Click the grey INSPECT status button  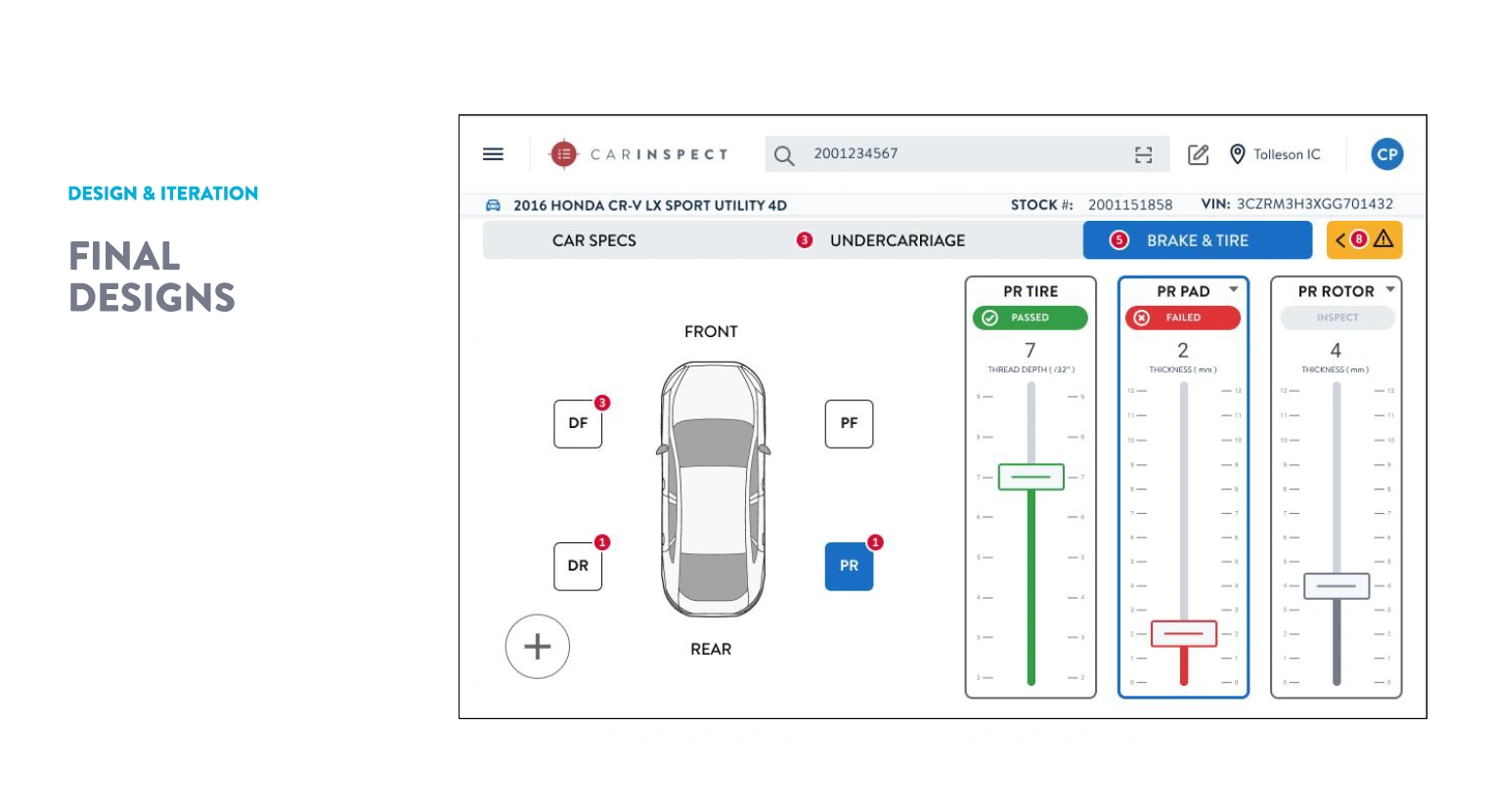pyautogui.click(x=1337, y=318)
